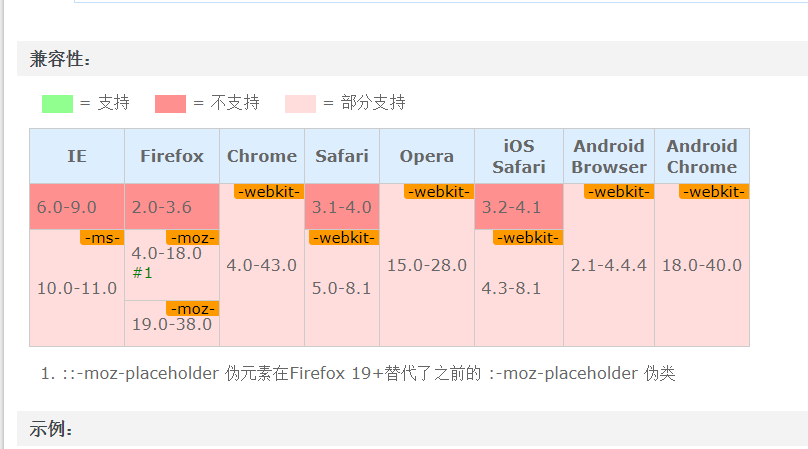The height and width of the screenshot is (449, 808).
Task: Click the Firefox 19.0-38.0 version cell
Action: click(x=172, y=324)
